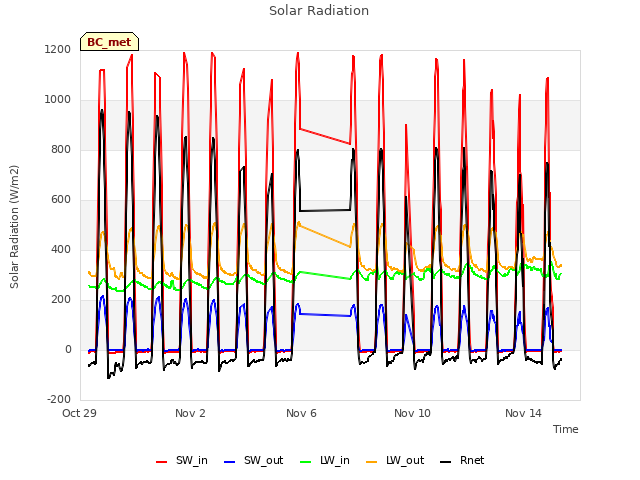Viewport: 640px width, 480px height.
Task: Toggle the SW_in legend entry
Action: pos(182,460)
